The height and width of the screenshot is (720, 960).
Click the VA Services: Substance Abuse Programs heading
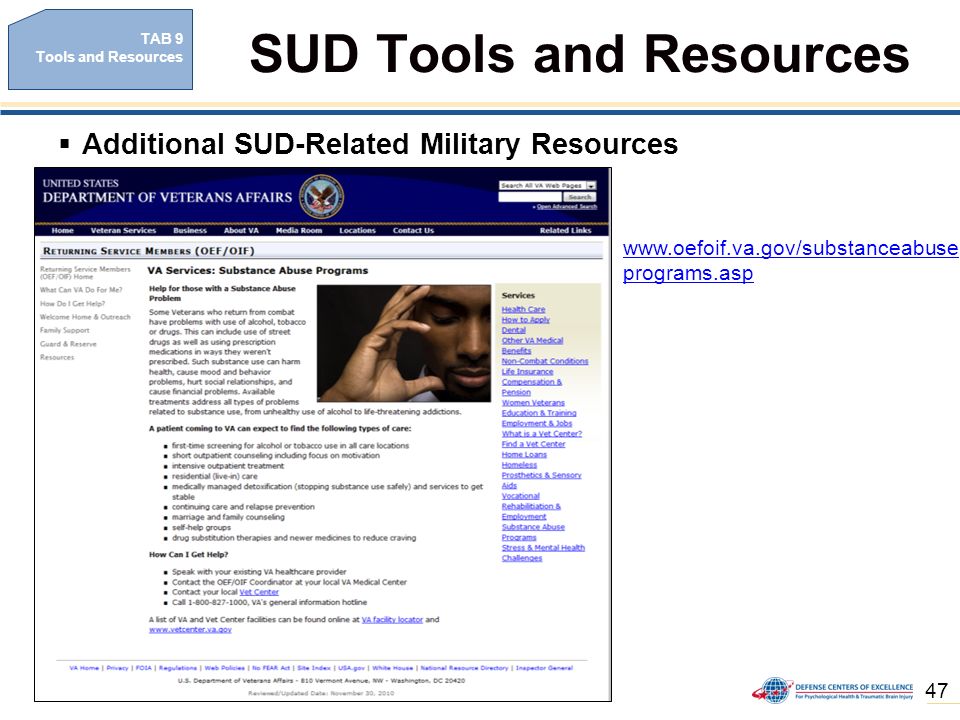coord(258,271)
